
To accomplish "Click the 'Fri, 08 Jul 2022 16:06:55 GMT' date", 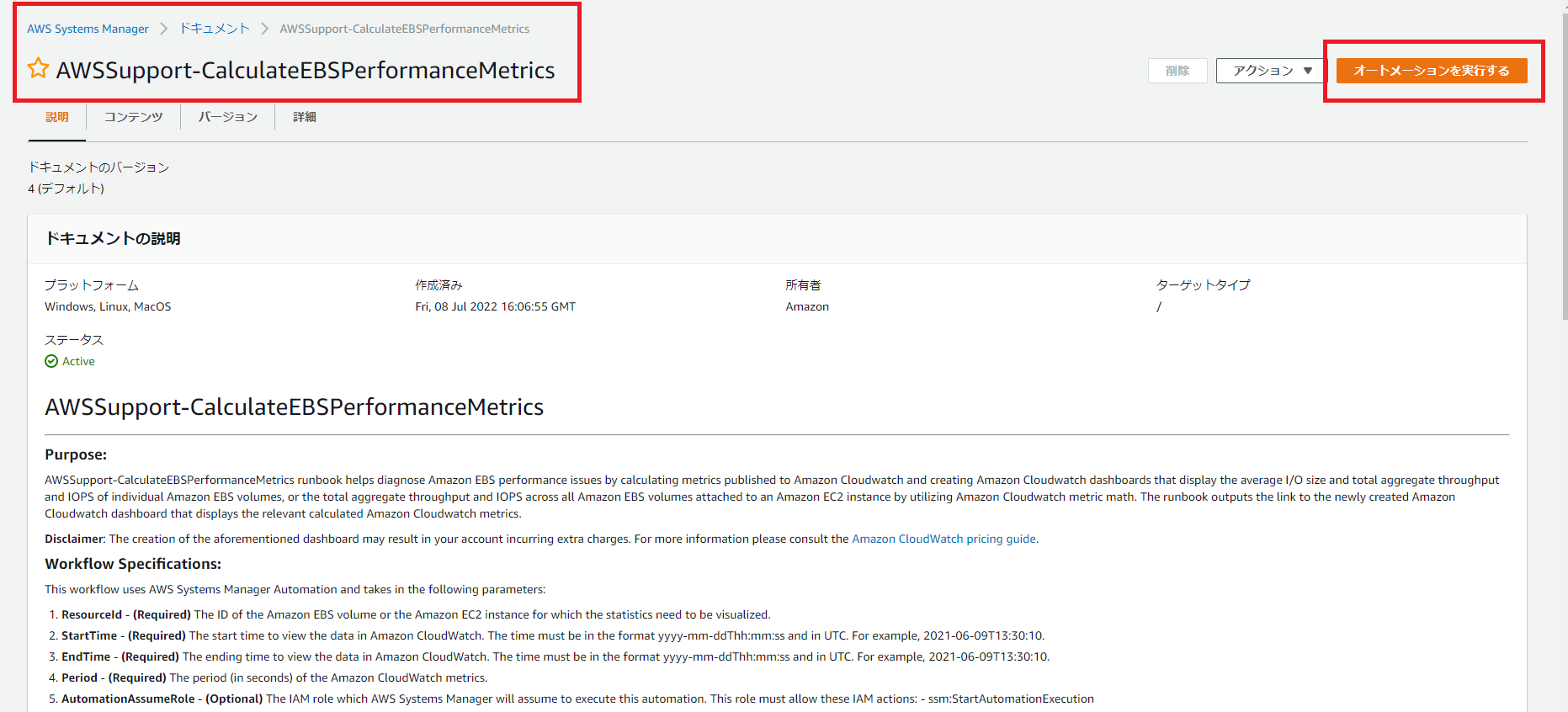I will click(x=496, y=306).
